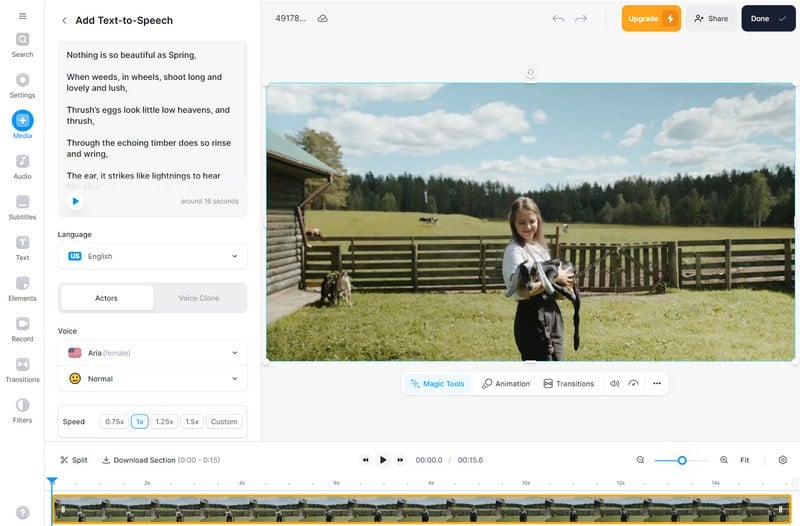Set speed to 1.25x
This screenshot has height=526, width=800.
point(164,421)
